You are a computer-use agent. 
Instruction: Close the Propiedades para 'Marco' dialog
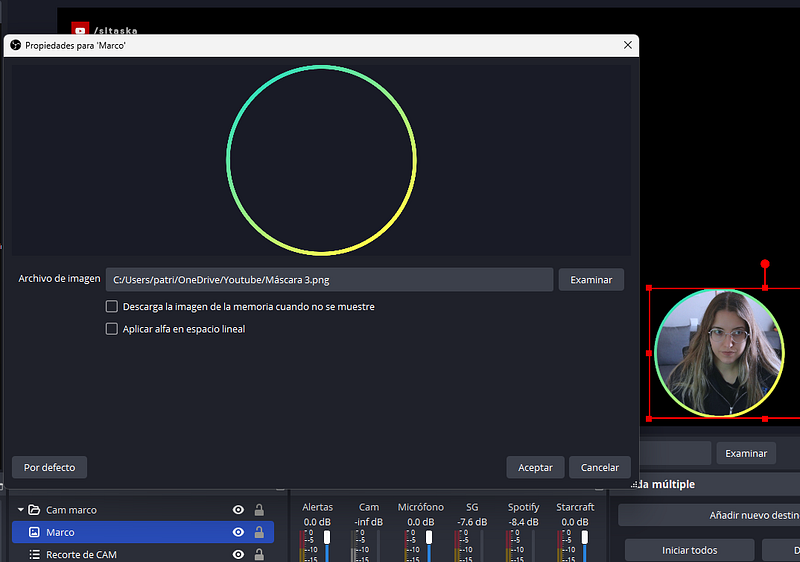(x=628, y=45)
